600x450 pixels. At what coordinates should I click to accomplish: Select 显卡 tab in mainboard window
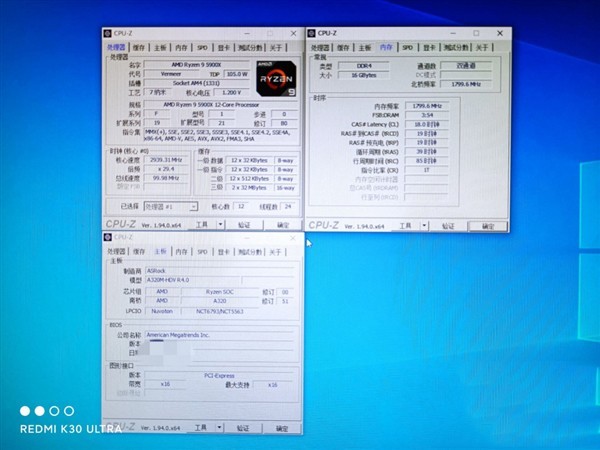tap(224, 251)
